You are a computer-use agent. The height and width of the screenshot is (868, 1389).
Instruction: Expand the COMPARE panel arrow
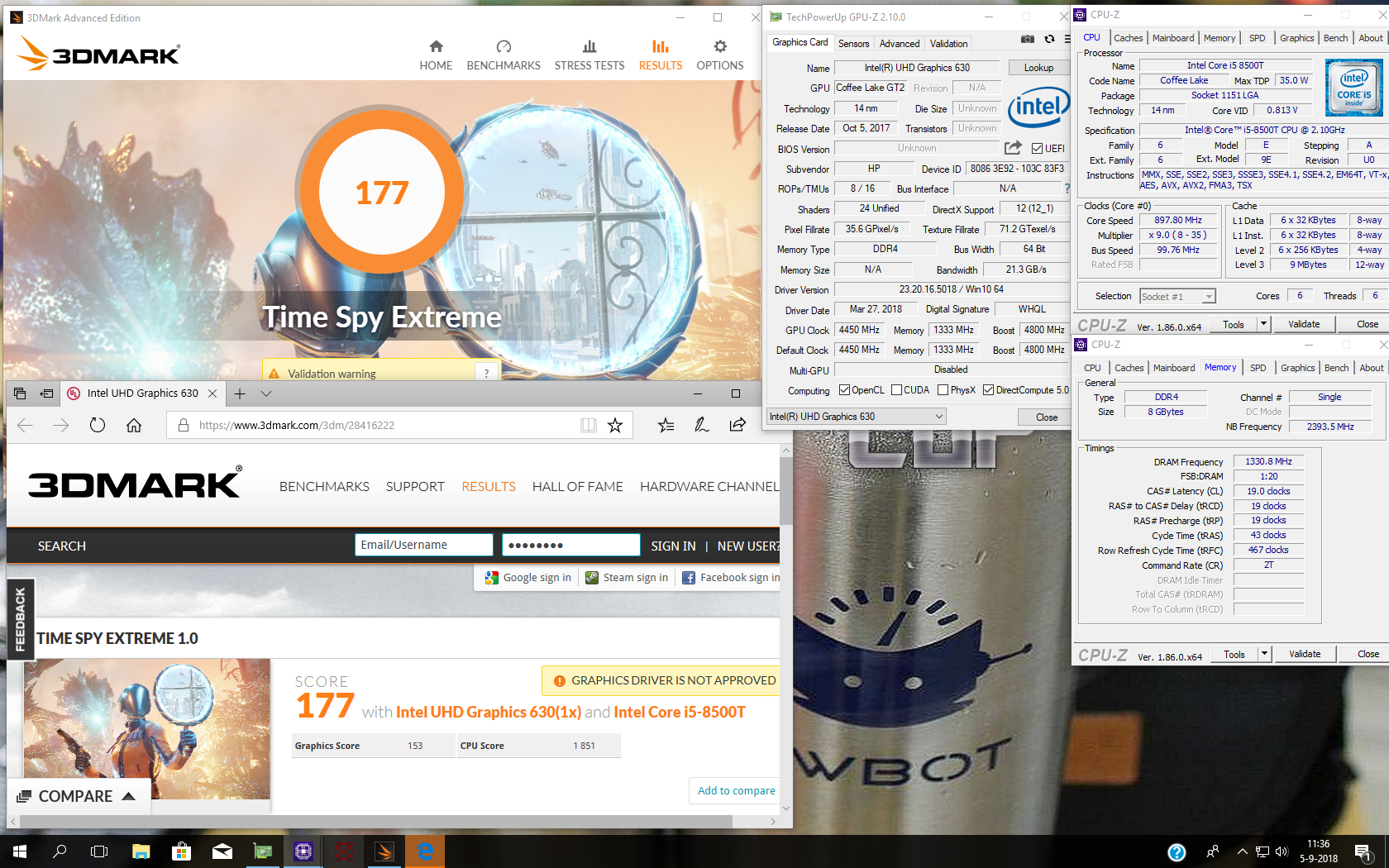pos(128,796)
